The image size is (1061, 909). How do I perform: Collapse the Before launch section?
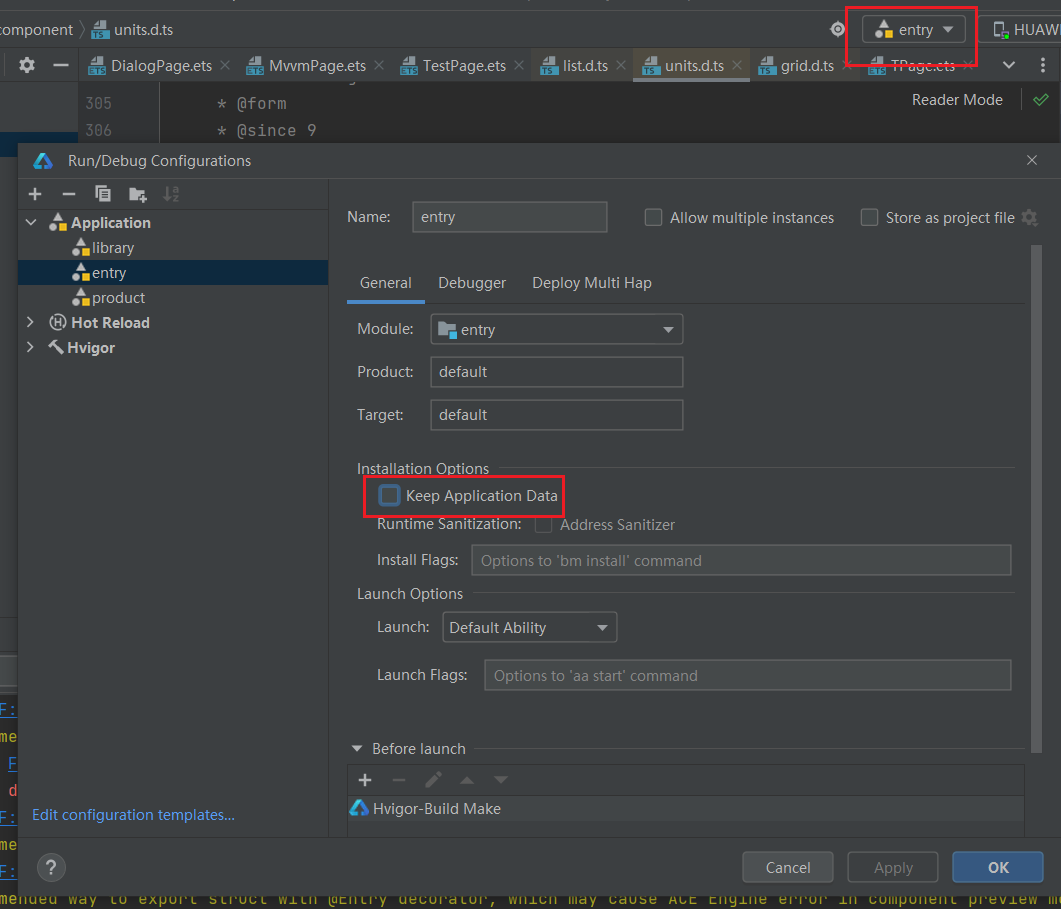click(x=357, y=749)
